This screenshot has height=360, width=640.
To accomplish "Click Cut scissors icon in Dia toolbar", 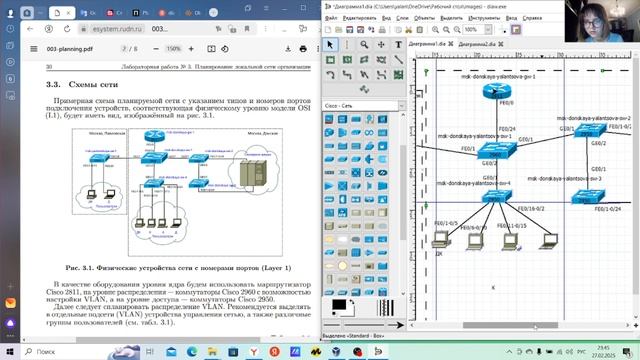I will [x=408, y=30].
